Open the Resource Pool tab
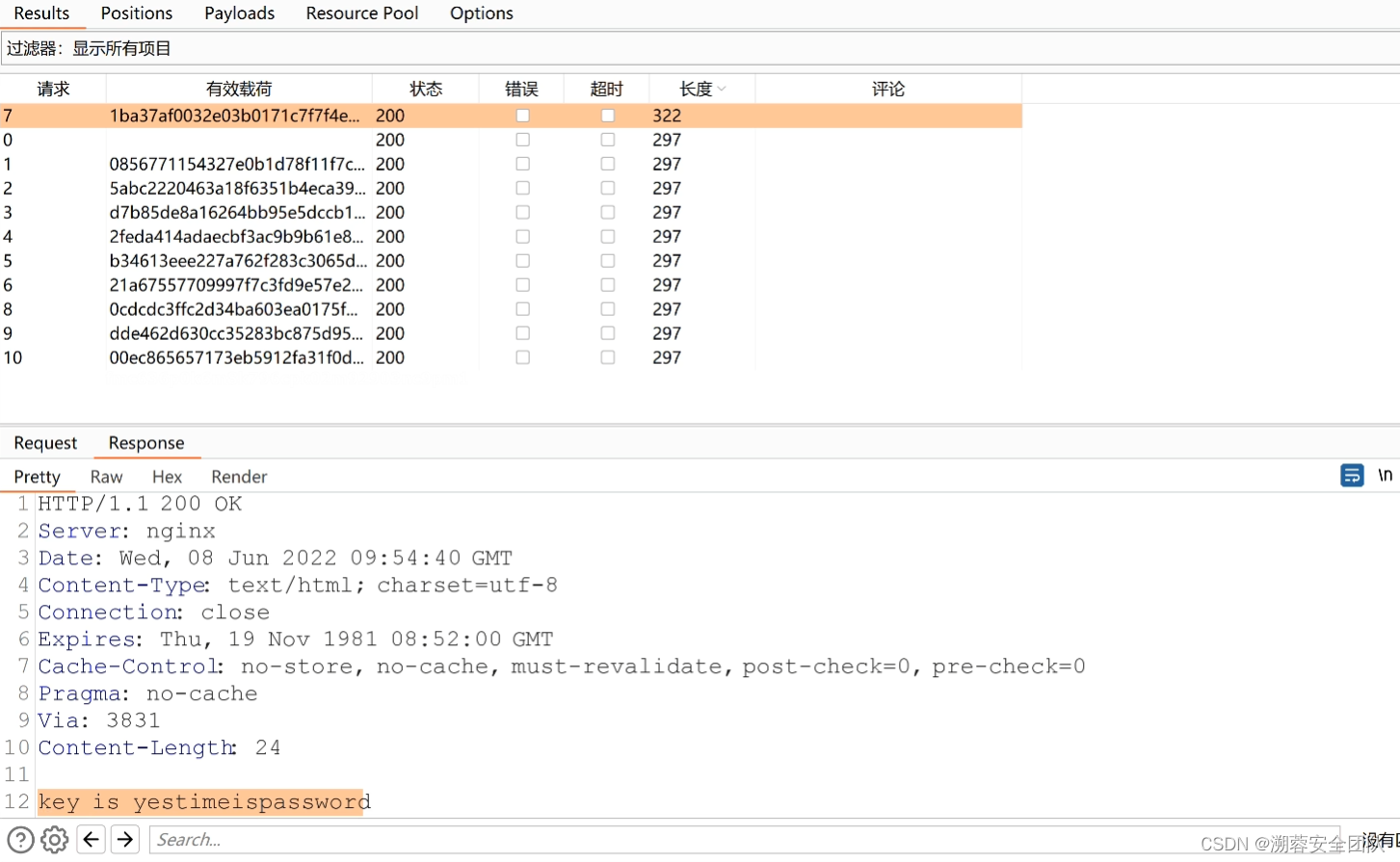This screenshot has height=862, width=1400. [x=362, y=13]
